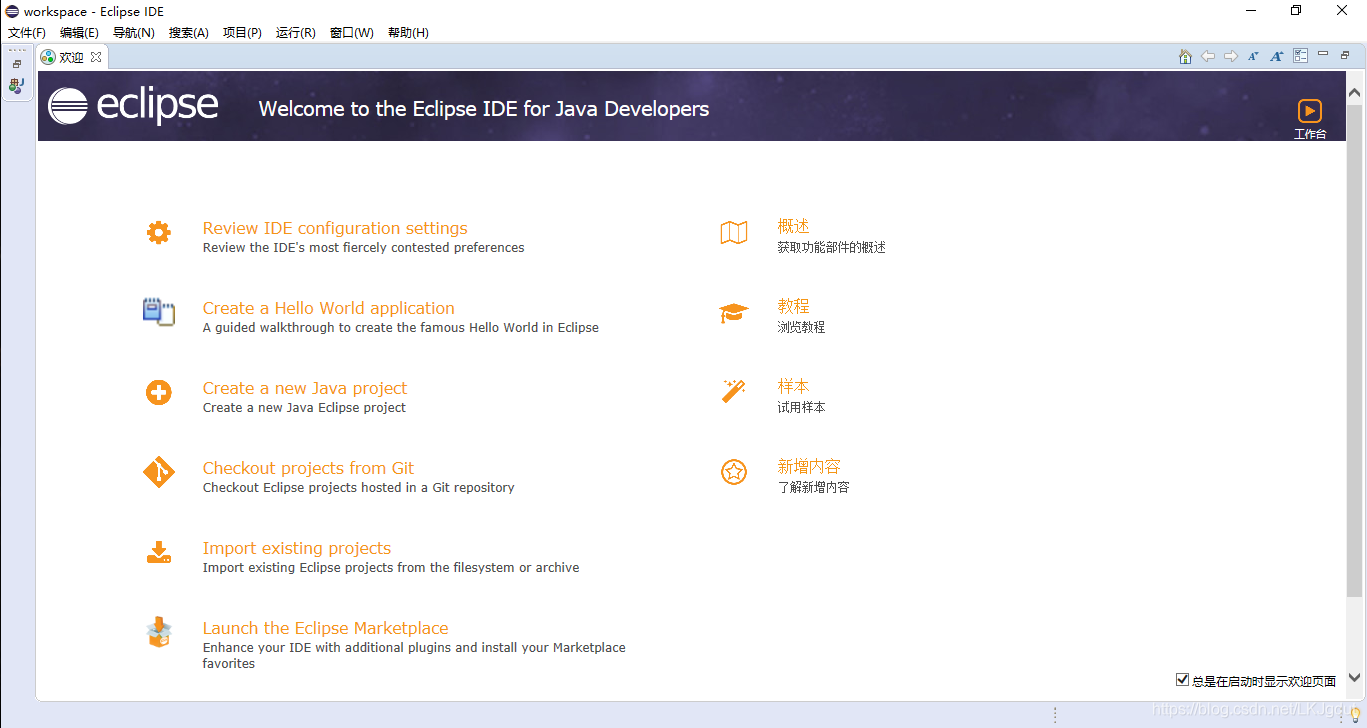Open the 样本 samples link
The image size is (1367, 728).
(794, 387)
